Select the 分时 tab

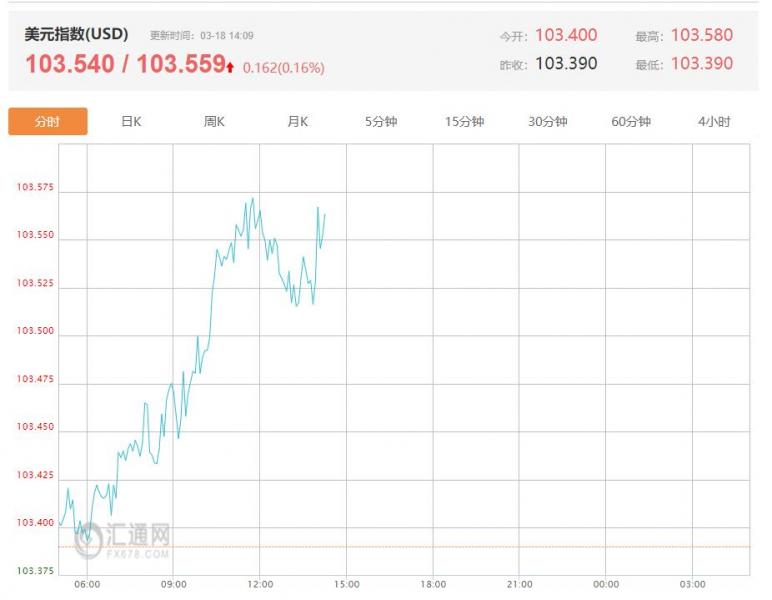click(48, 122)
